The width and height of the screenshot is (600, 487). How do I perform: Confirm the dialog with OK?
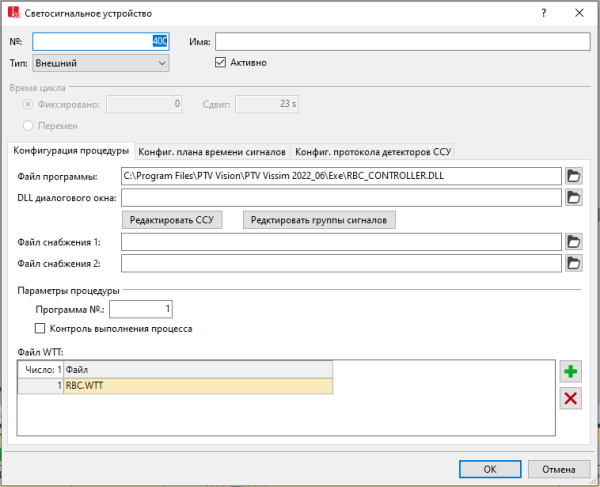click(489, 468)
